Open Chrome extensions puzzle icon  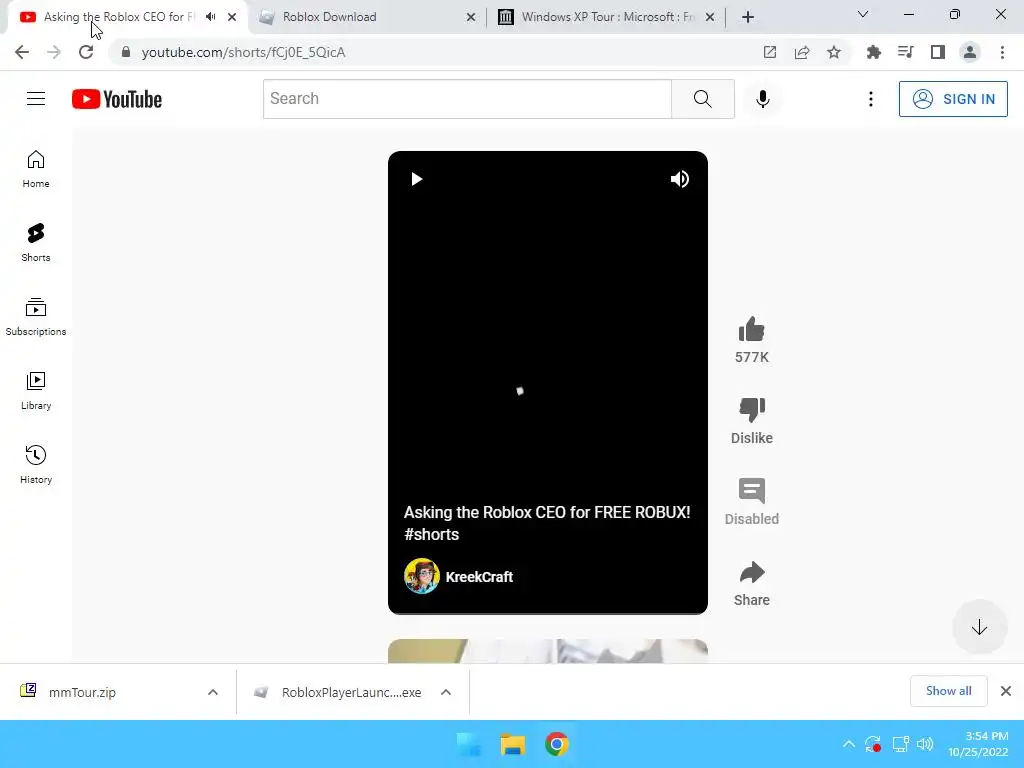point(874,52)
